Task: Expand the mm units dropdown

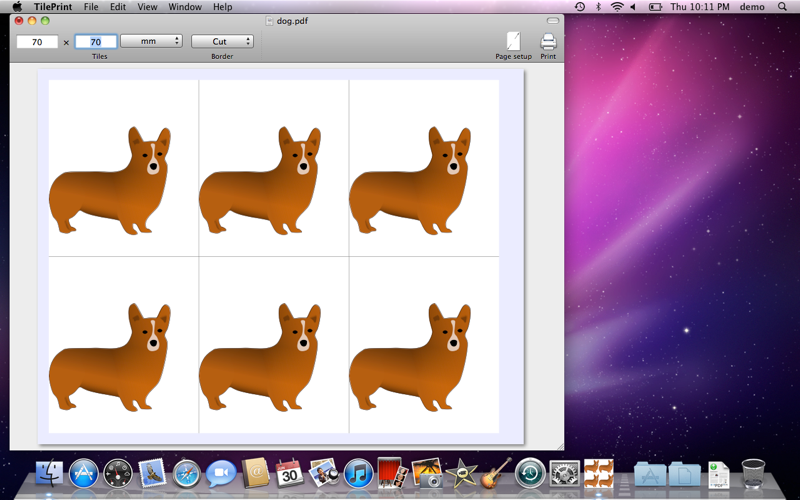Action: (151, 42)
